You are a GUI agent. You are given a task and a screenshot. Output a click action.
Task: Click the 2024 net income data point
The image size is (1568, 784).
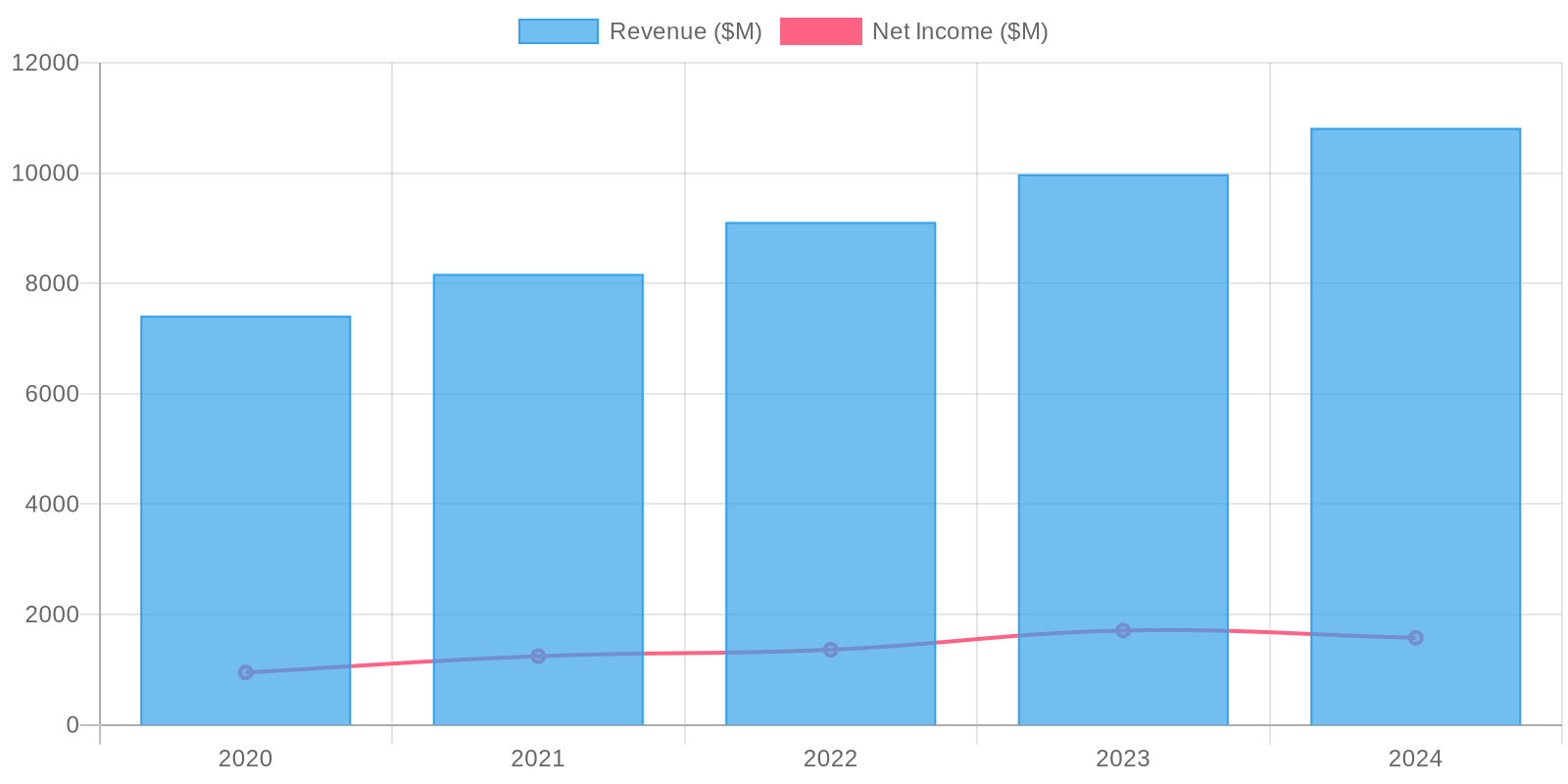point(1415,638)
